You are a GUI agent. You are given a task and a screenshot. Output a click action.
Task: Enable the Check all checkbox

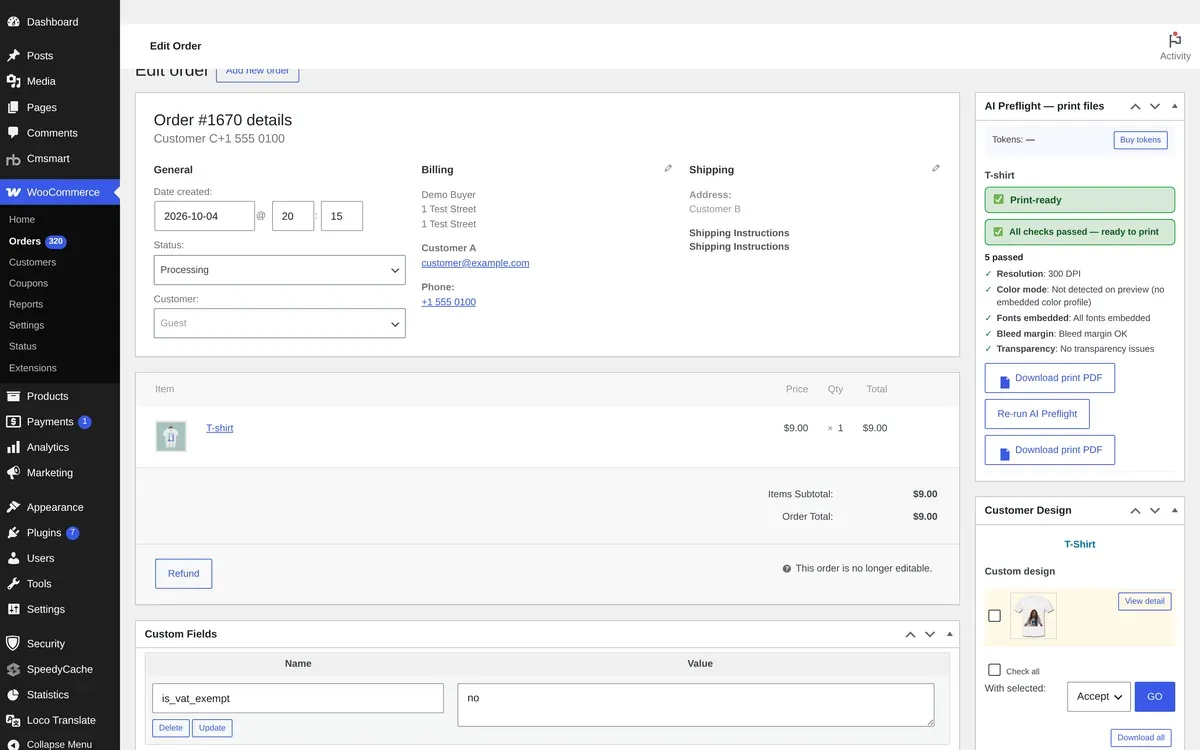994,670
